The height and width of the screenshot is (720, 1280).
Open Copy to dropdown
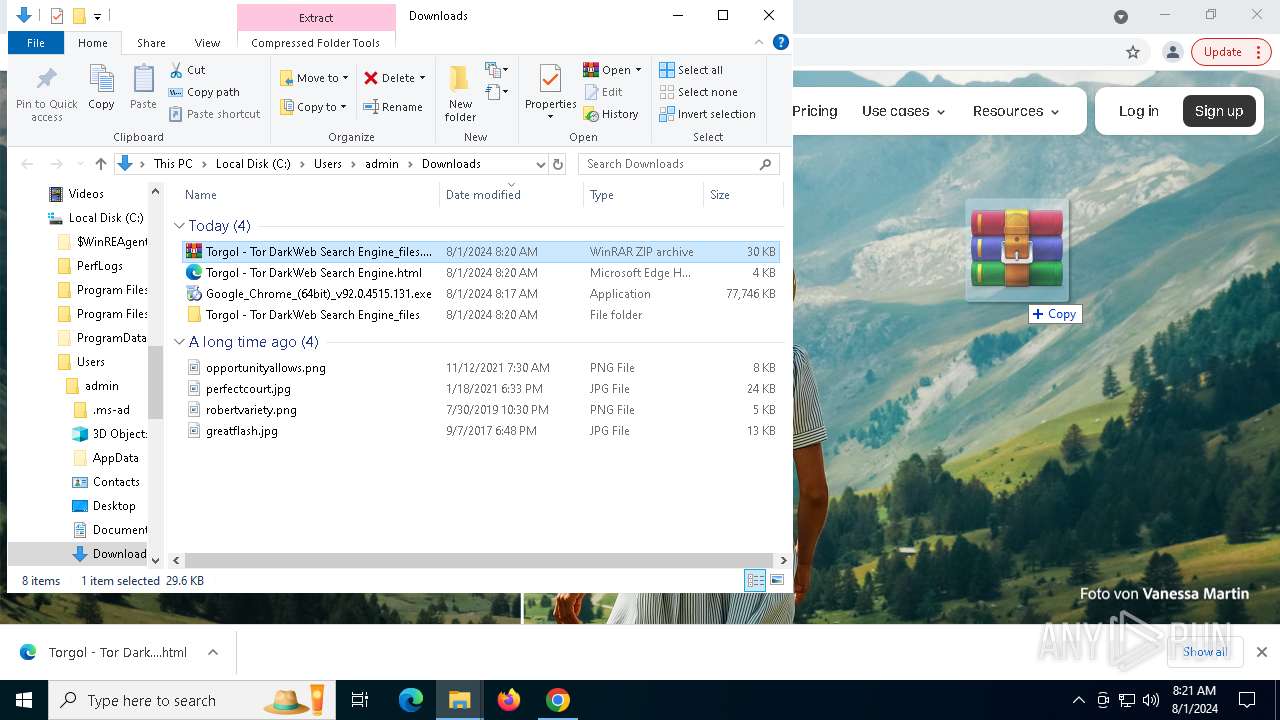click(x=313, y=107)
